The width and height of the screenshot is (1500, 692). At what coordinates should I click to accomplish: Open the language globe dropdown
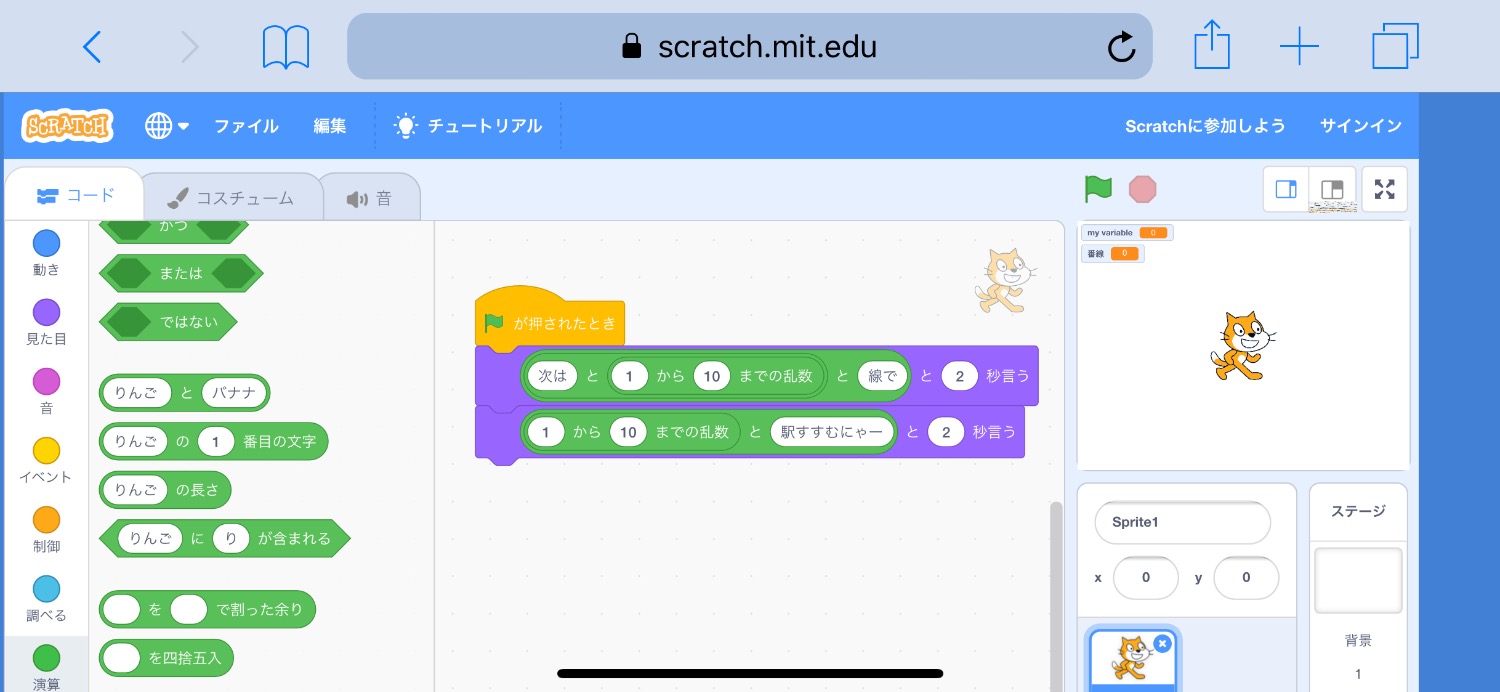167,126
